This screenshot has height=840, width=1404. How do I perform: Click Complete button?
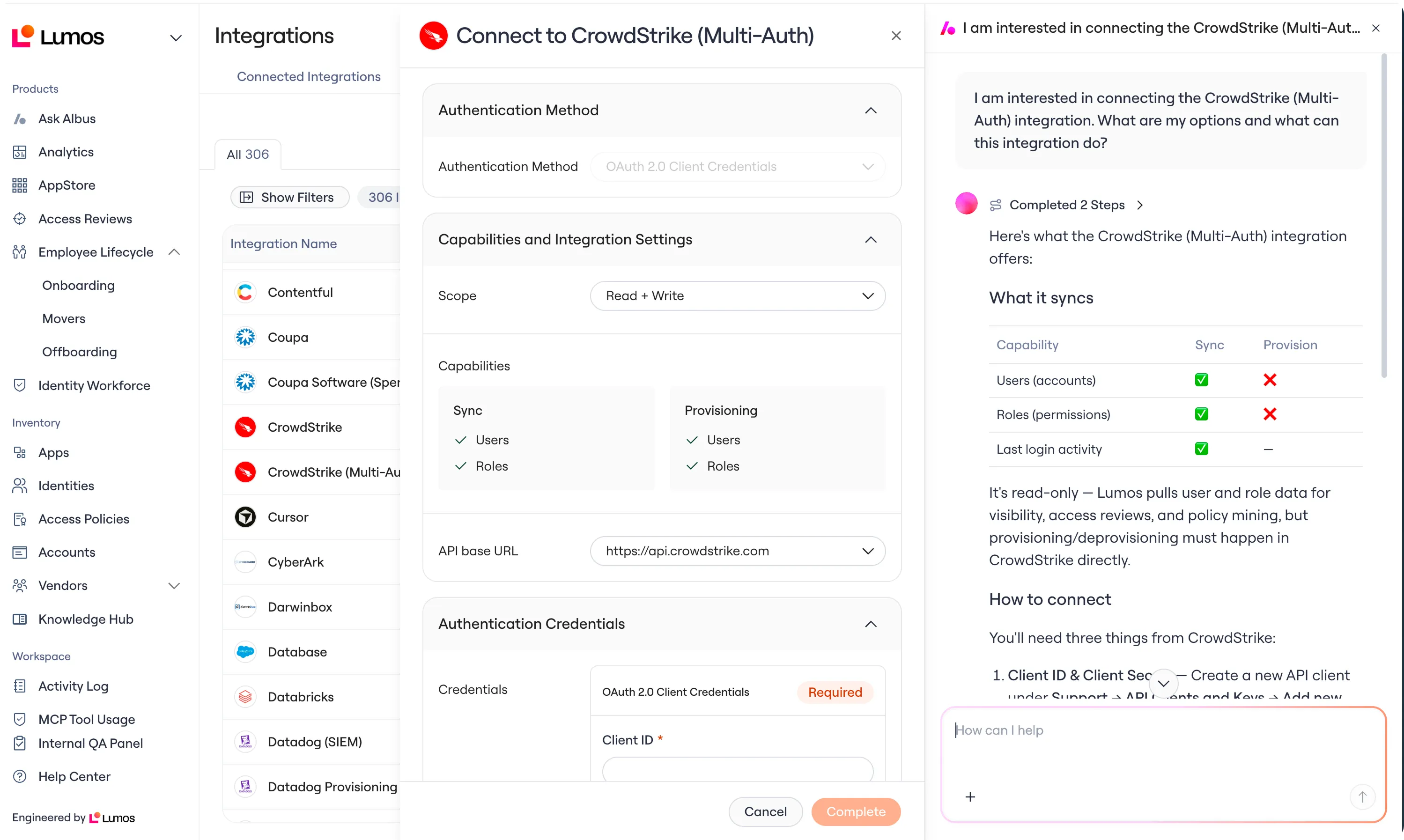[856, 812]
